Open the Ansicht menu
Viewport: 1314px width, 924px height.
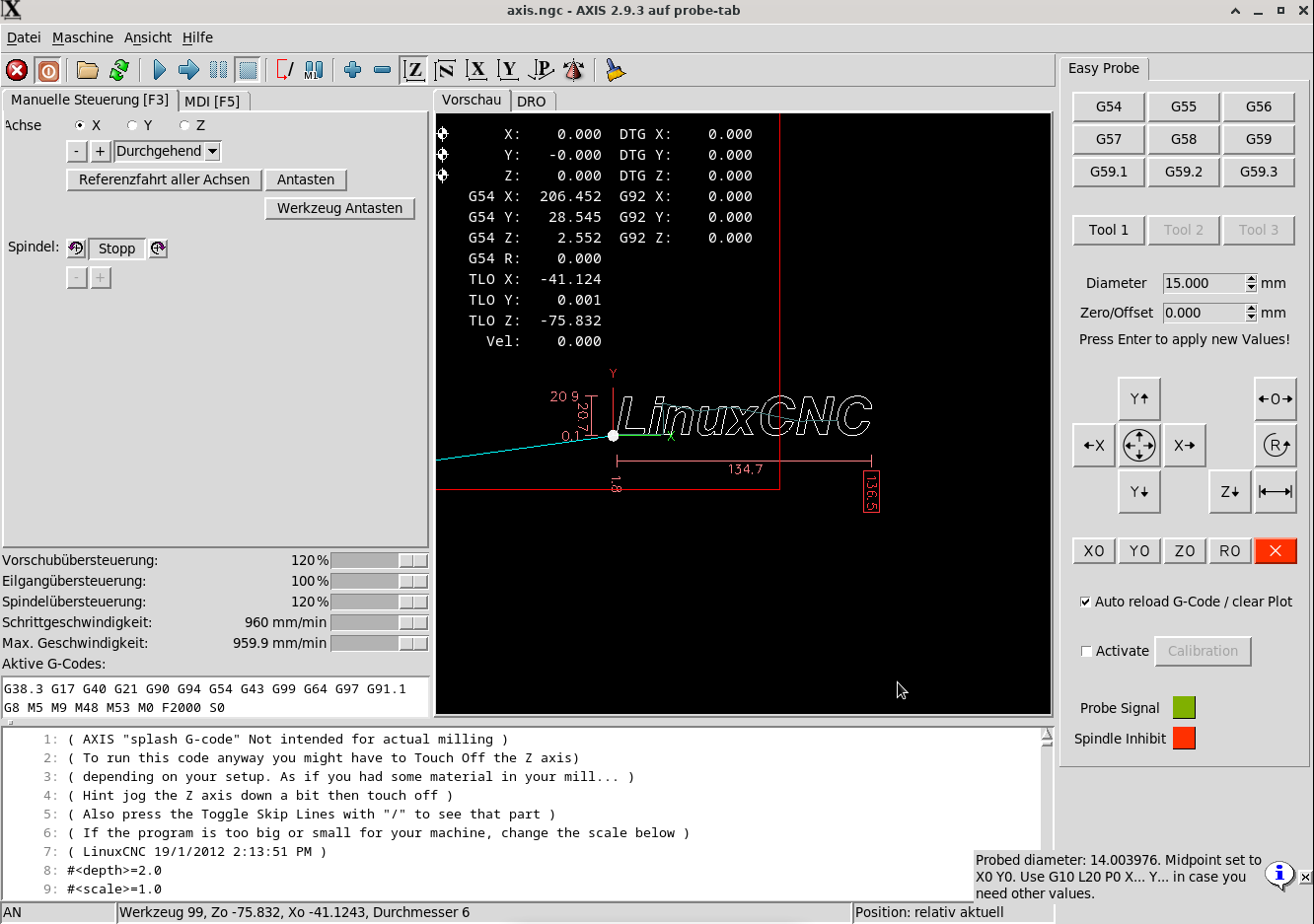tap(148, 37)
